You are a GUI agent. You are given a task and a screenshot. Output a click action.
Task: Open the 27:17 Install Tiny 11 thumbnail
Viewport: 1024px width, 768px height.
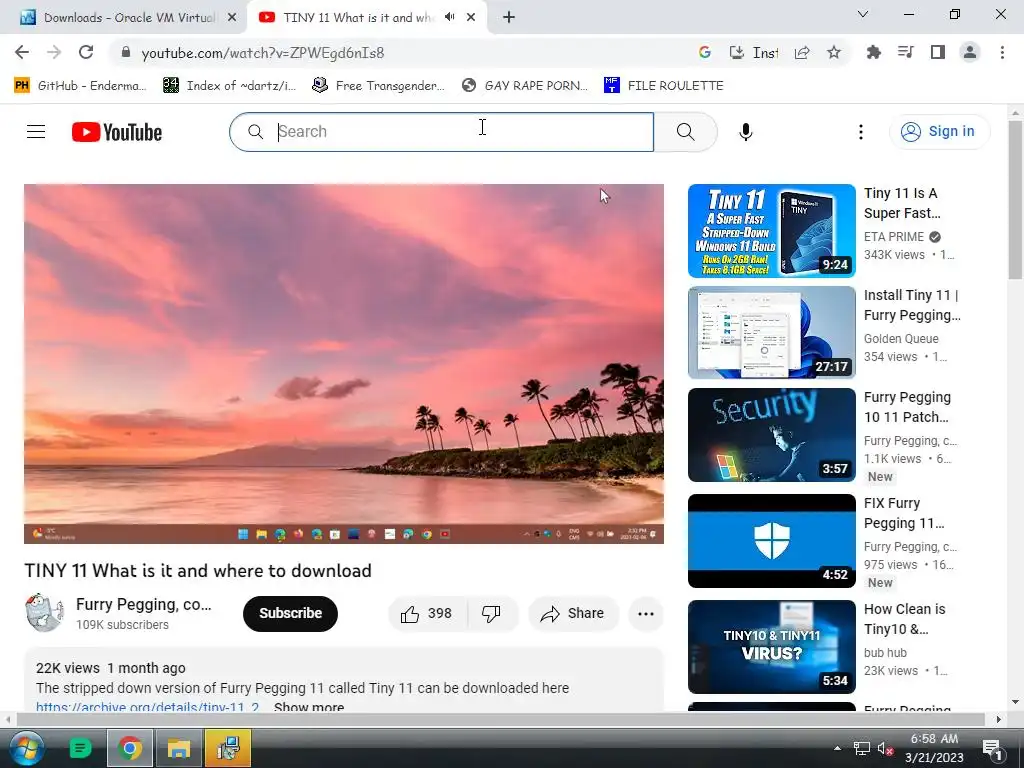point(771,332)
